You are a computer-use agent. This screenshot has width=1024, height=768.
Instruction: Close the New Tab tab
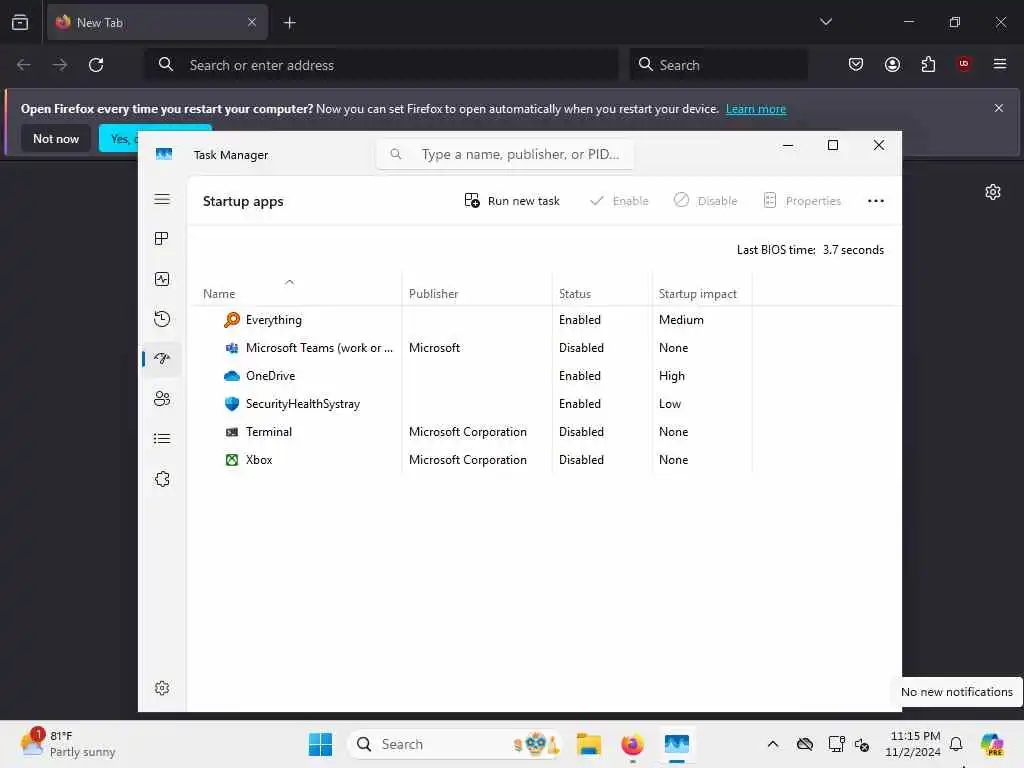point(252,22)
